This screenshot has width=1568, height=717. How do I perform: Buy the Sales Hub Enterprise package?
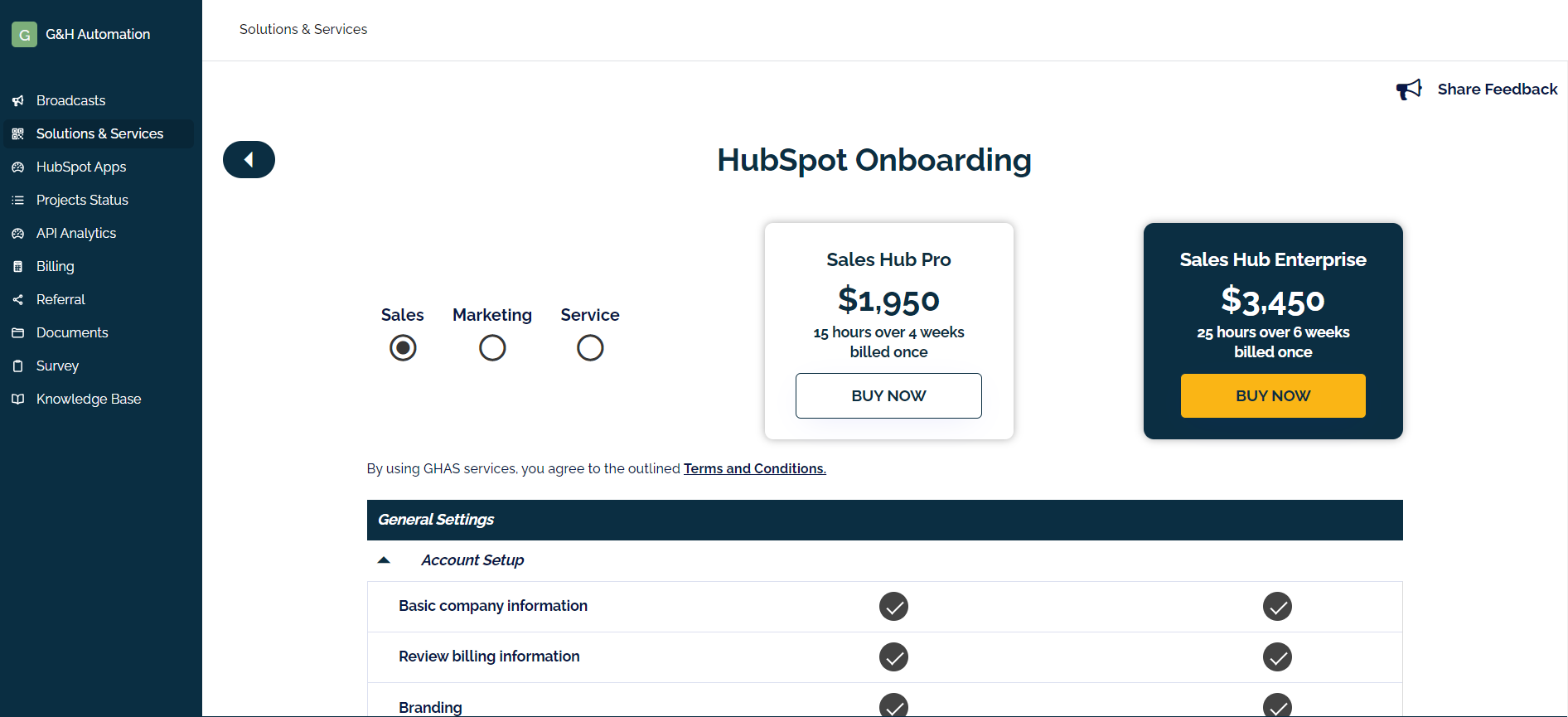(x=1272, y=395)
